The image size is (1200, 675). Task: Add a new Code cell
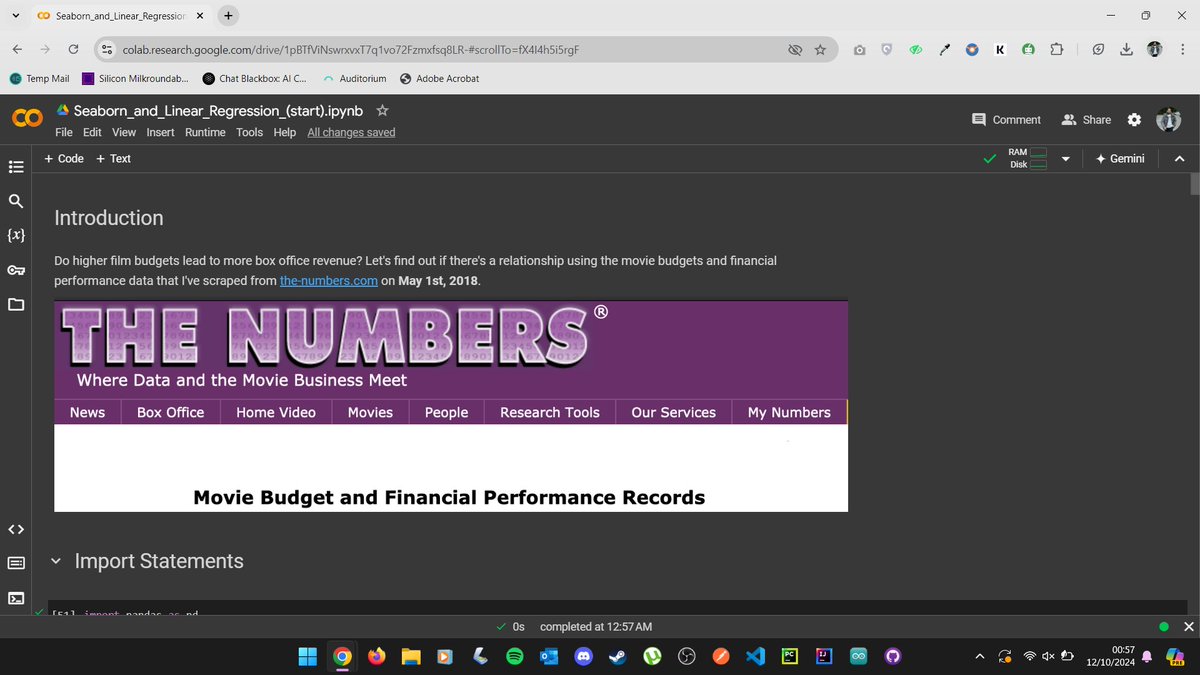(64, 159)
